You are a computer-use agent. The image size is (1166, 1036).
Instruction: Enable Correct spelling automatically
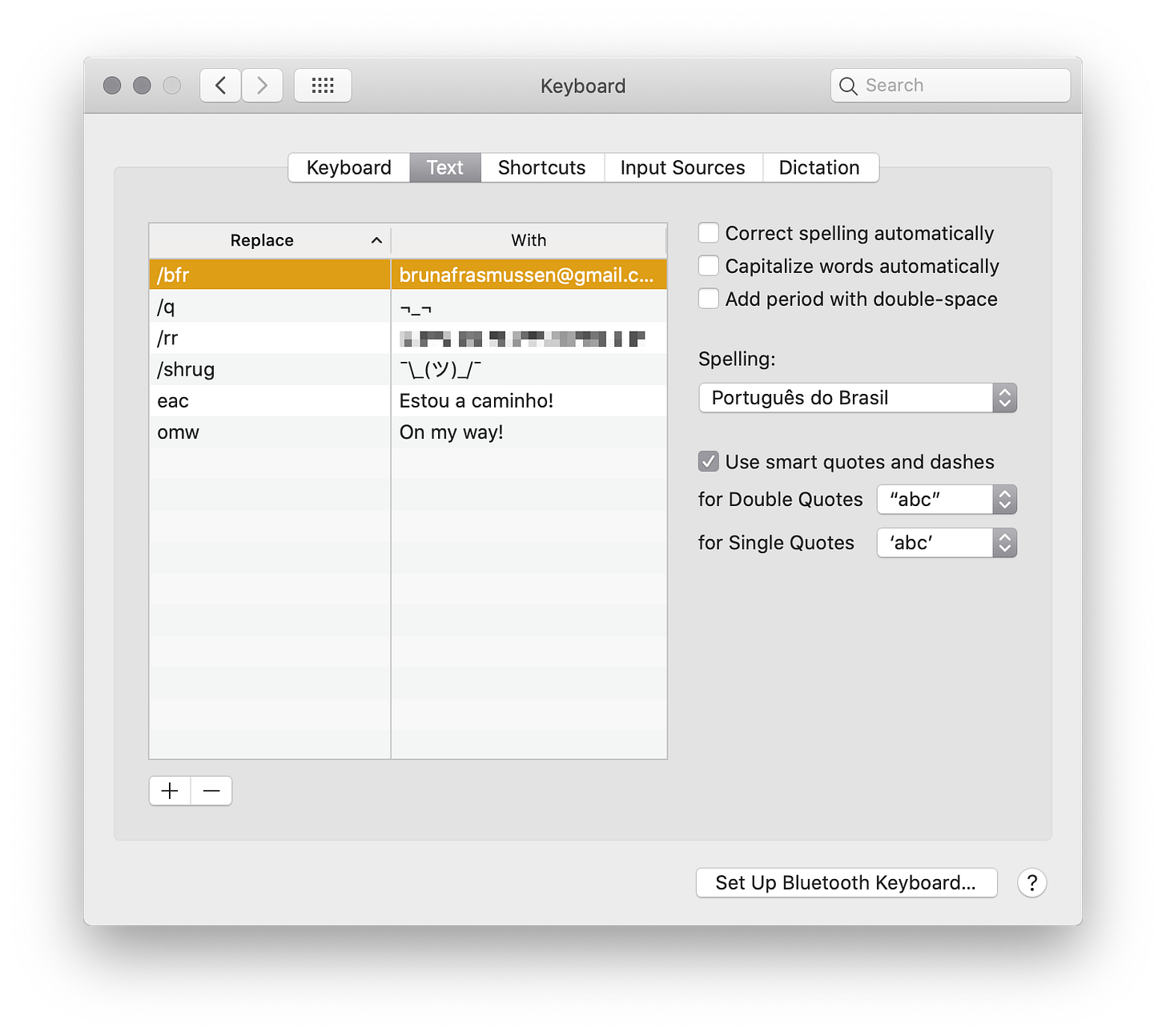(708, 233)
